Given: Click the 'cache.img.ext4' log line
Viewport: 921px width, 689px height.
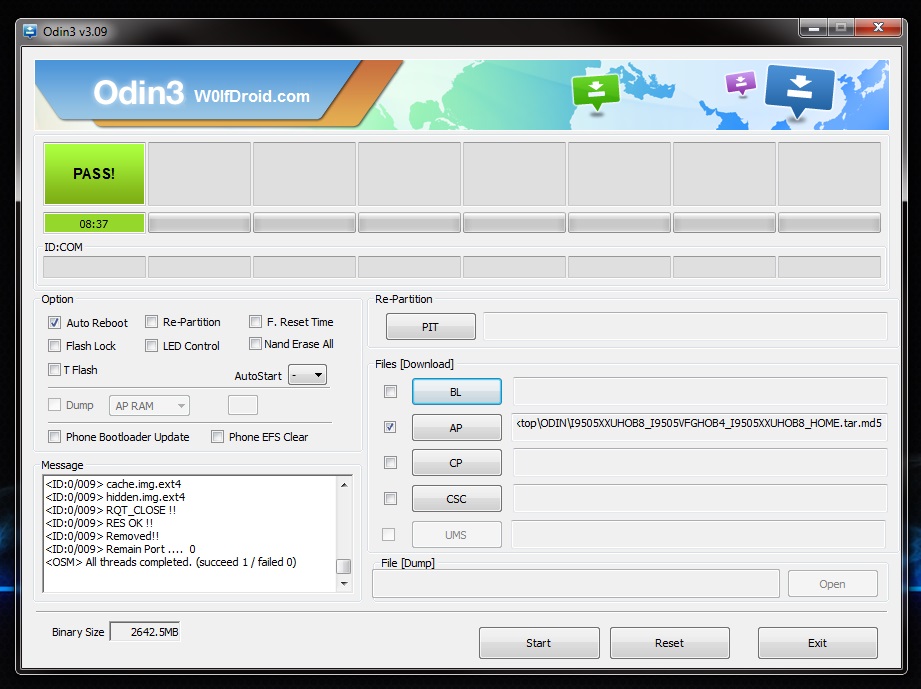Looking at the screenshot, I should click(x=113, y=484).
